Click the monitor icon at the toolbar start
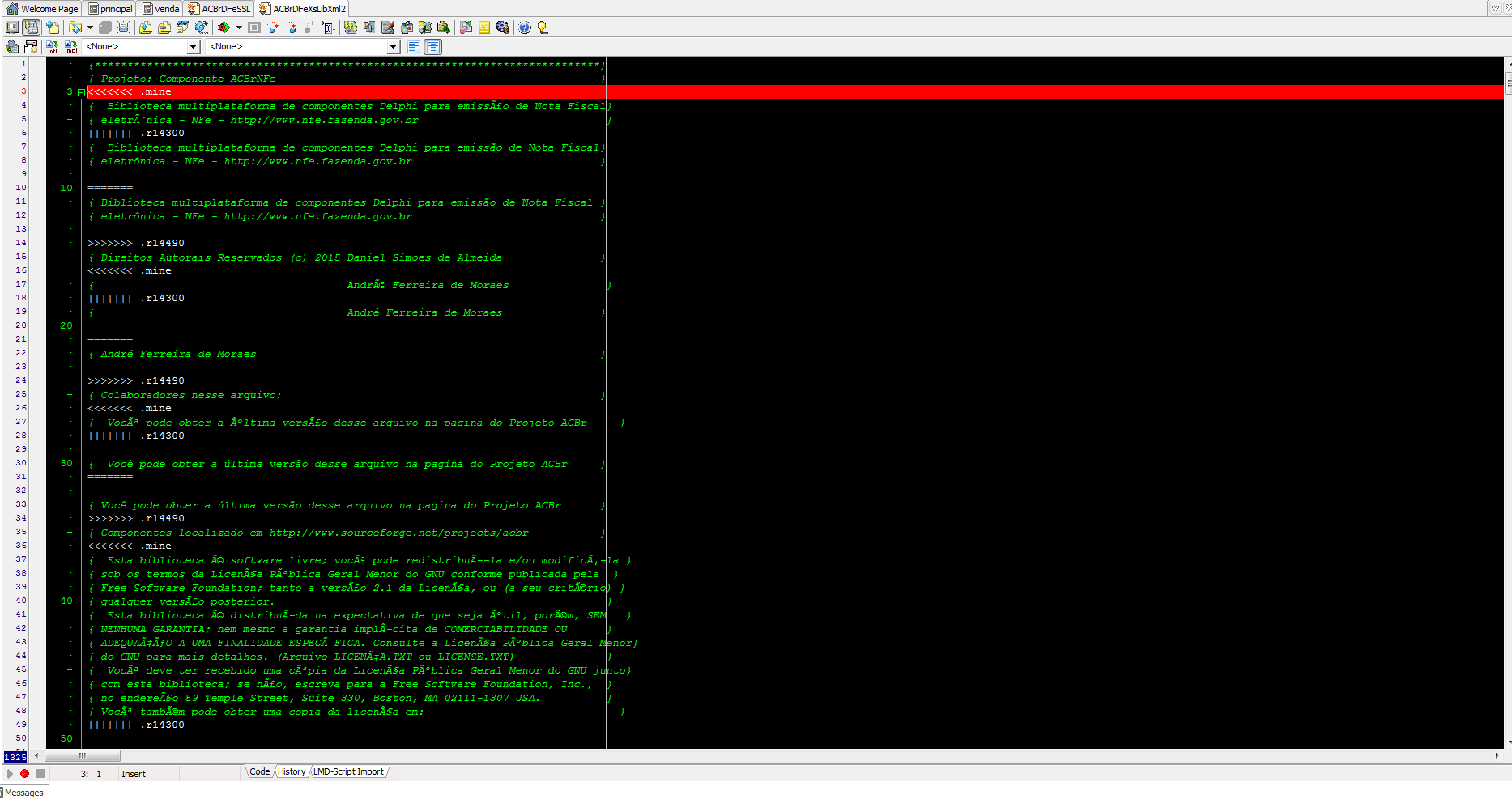1512x799 pixels. tap(12, 28)
